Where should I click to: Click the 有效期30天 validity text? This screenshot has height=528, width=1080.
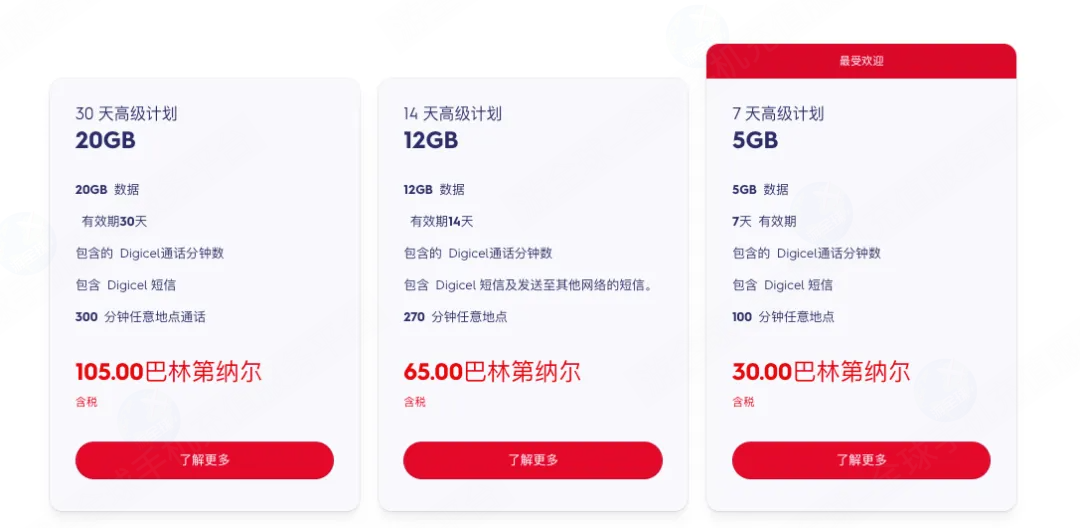(114, 221)
